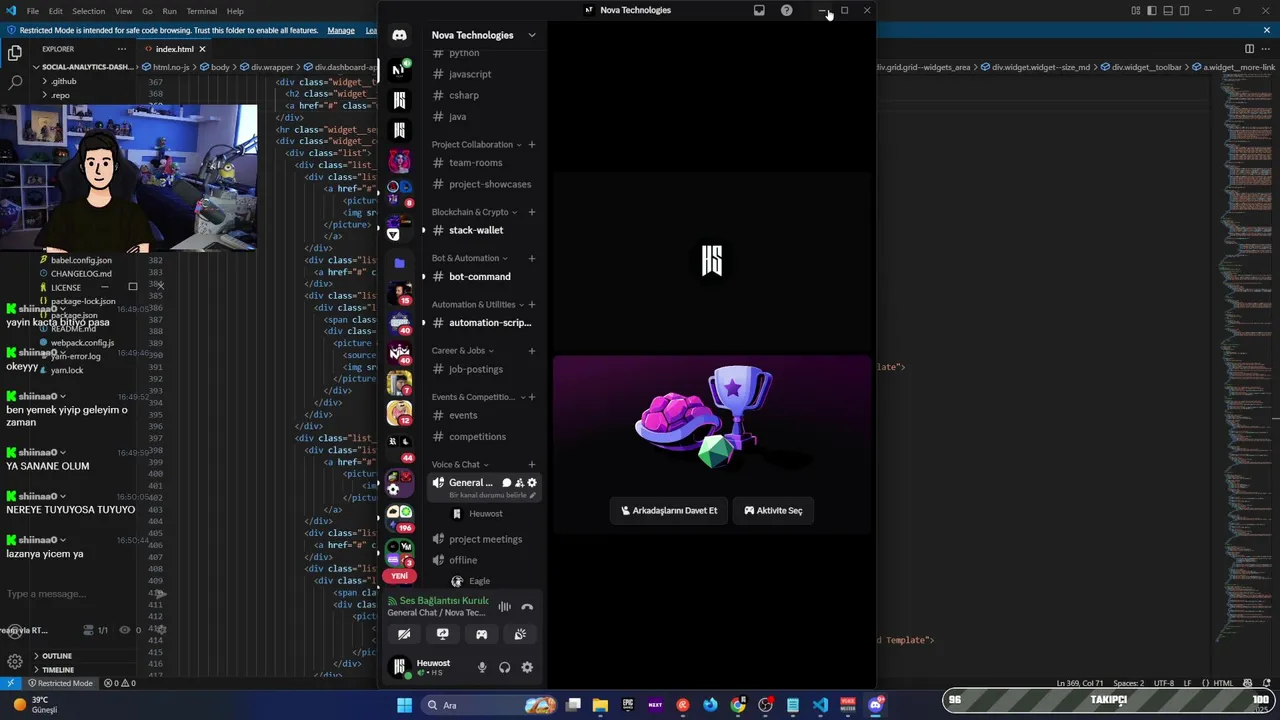Image resolution: width=1280 pixels, height=720 pixels.
Task: Open File Explorer from taskbar
Action: coord(600,705)
